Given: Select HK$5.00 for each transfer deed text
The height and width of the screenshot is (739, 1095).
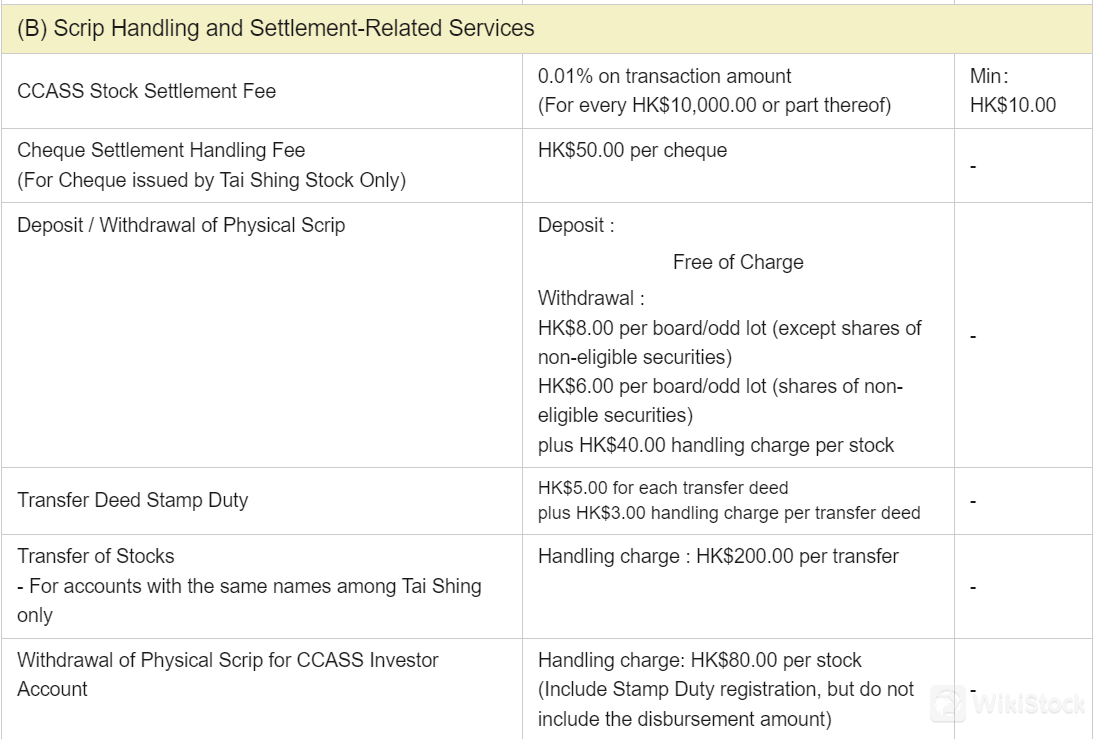Looking at the screenshot, I should 663,488.
